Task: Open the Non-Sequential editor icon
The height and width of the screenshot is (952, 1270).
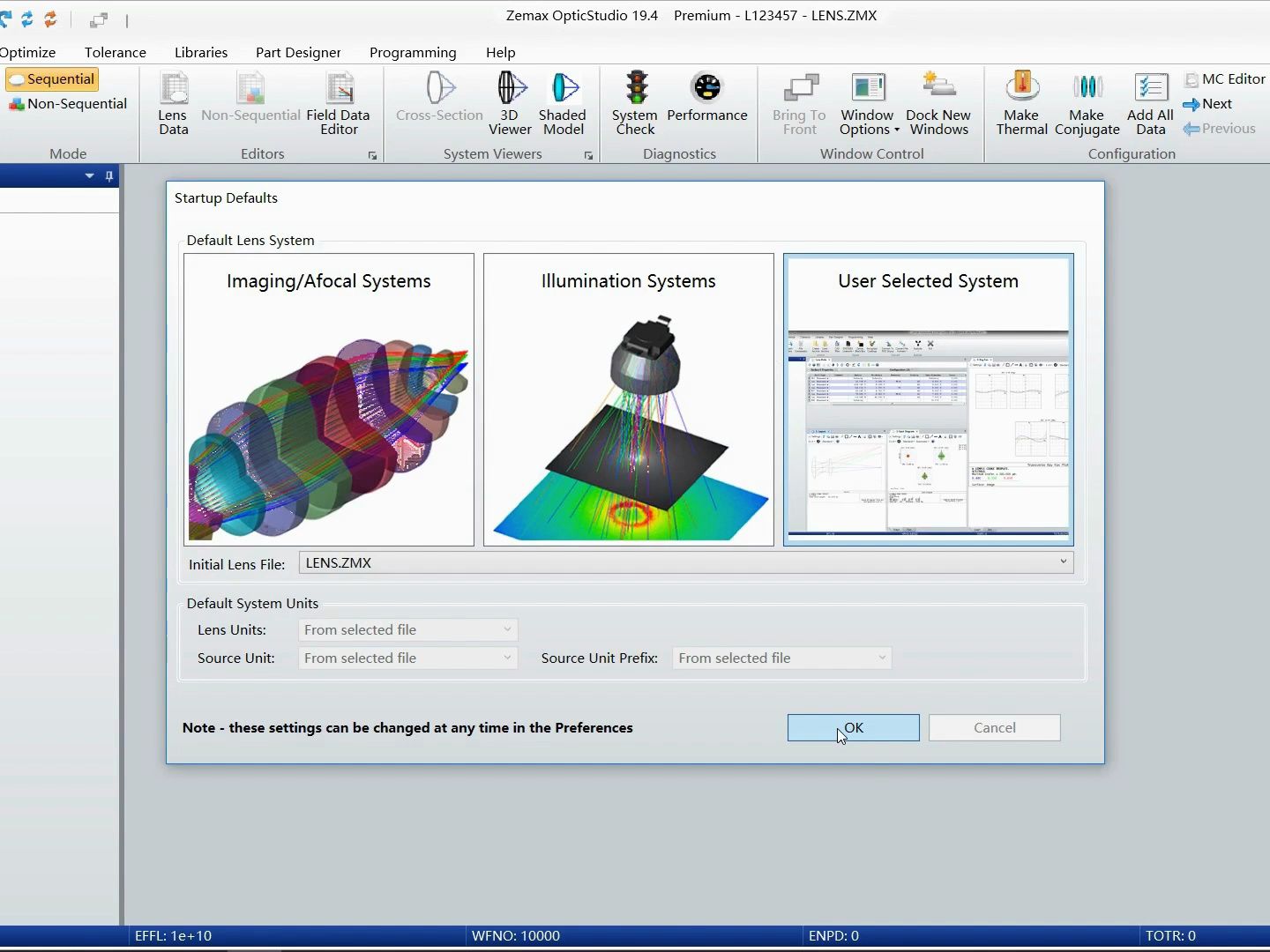Action: pyautogui.click(x=250, y=98)
